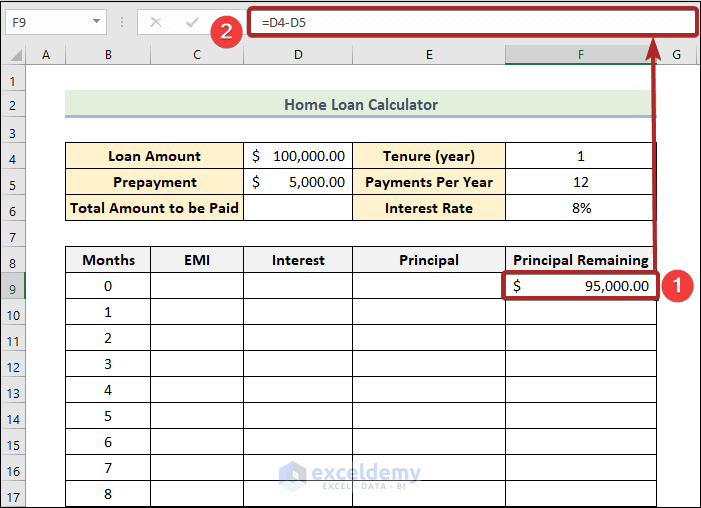The image size is (701, 508).
Task: Click the payments per year value 12
Action: pos(581,182)
